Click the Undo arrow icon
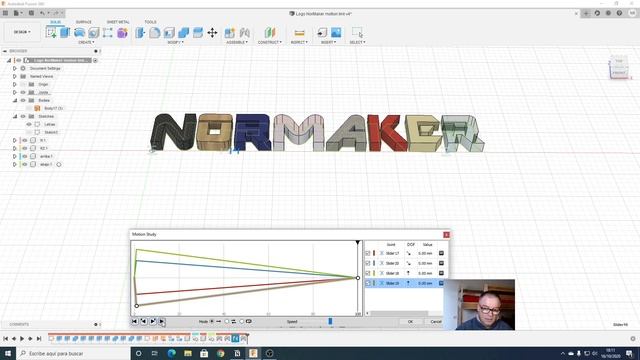 coord(42,13)
